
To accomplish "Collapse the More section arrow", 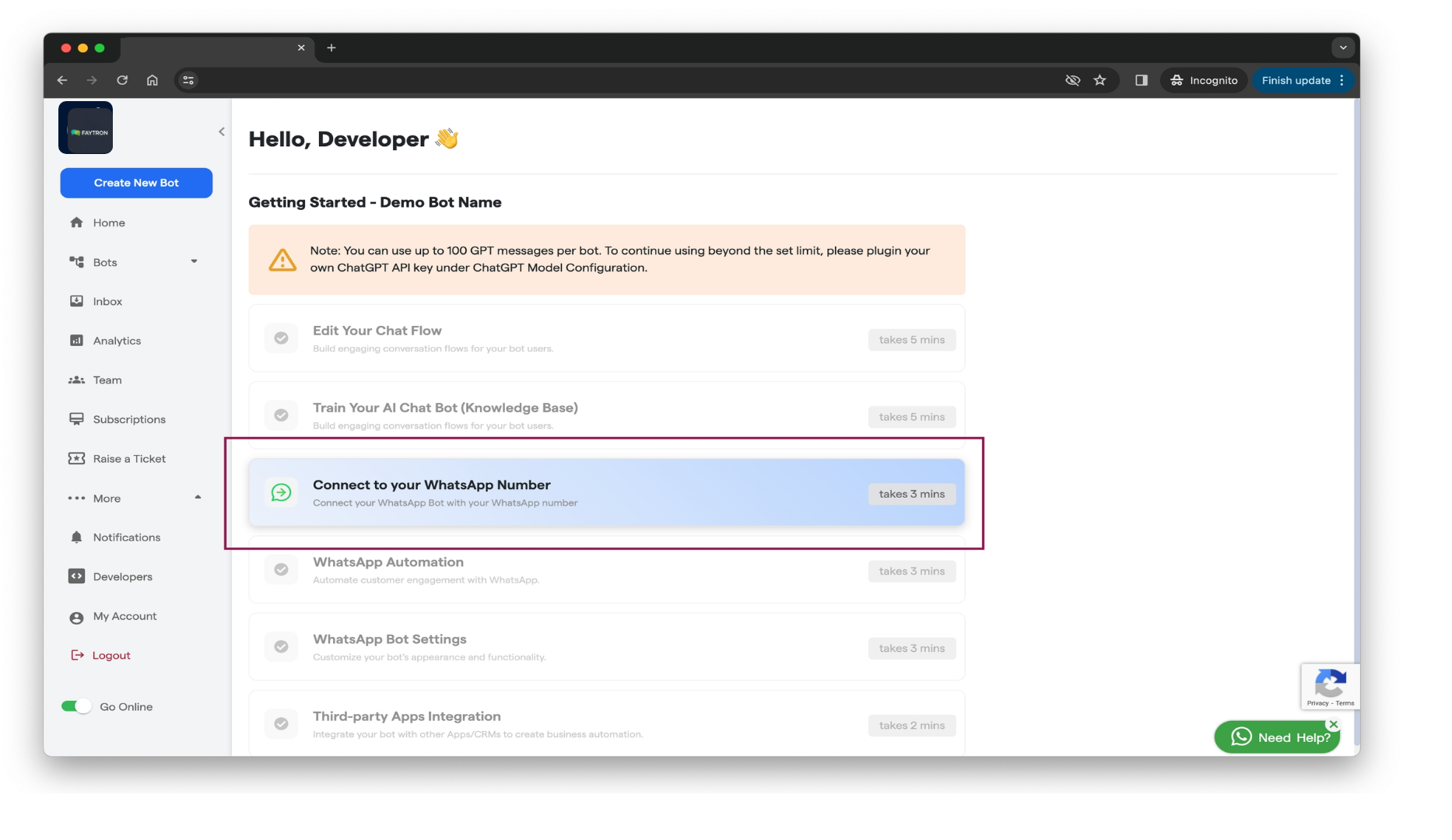I will coord(198,497).
